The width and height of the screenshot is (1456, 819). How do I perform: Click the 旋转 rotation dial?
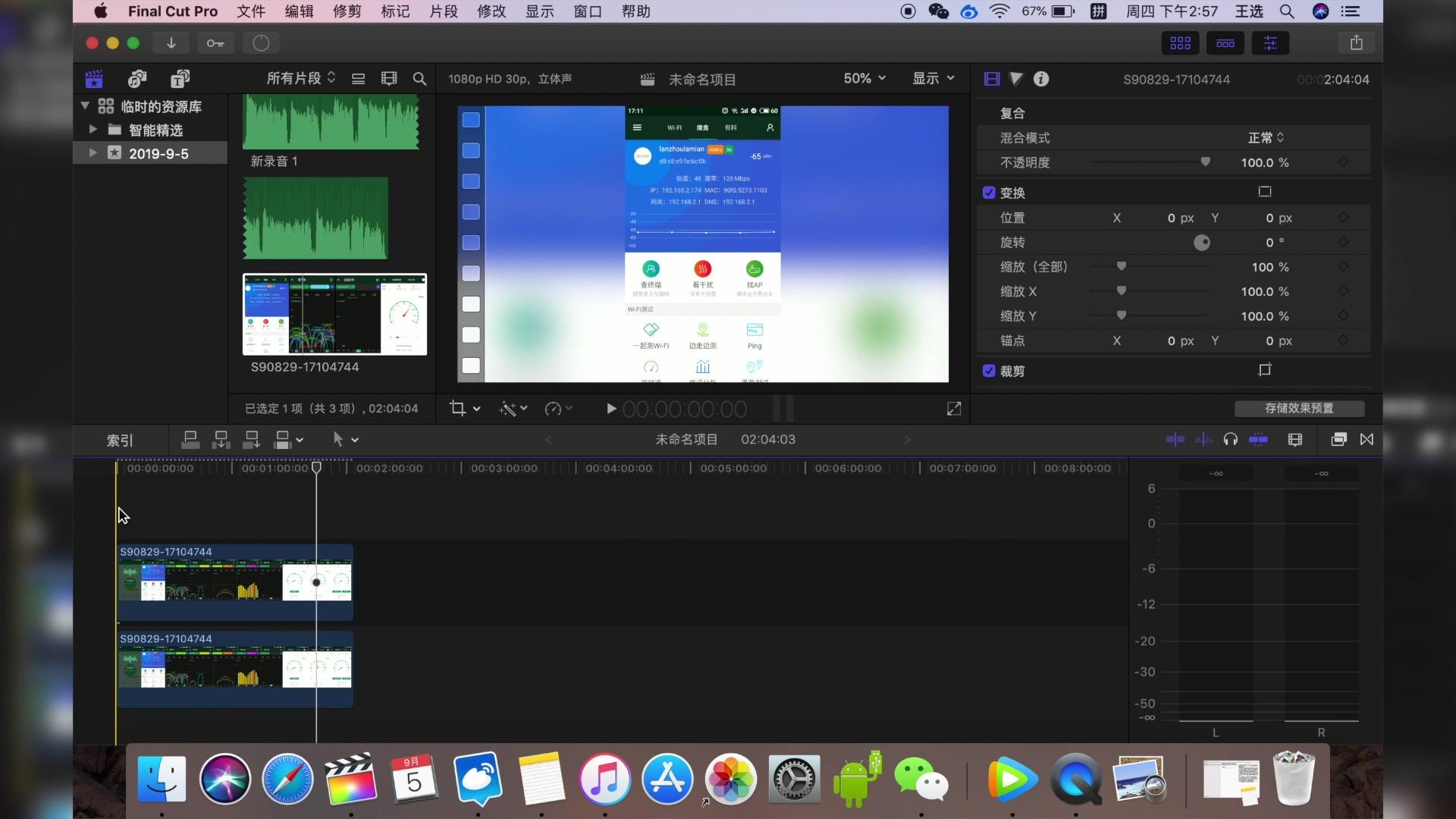pyautogui.click(x=1202, y=243)
